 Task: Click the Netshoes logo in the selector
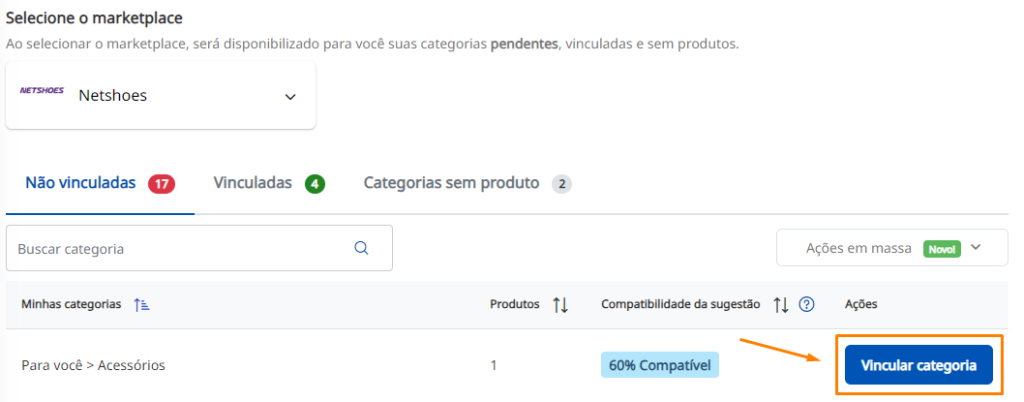tap(42, 91)
